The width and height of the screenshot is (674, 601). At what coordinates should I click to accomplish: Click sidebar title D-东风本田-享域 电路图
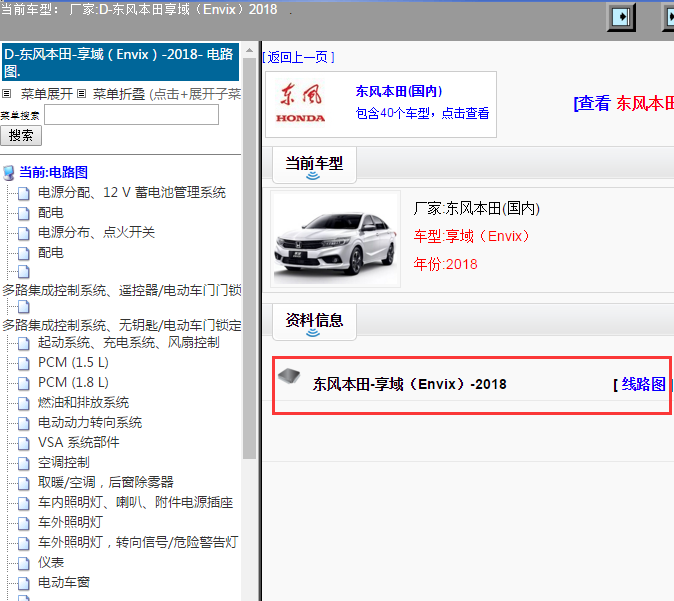click(120, 62)
